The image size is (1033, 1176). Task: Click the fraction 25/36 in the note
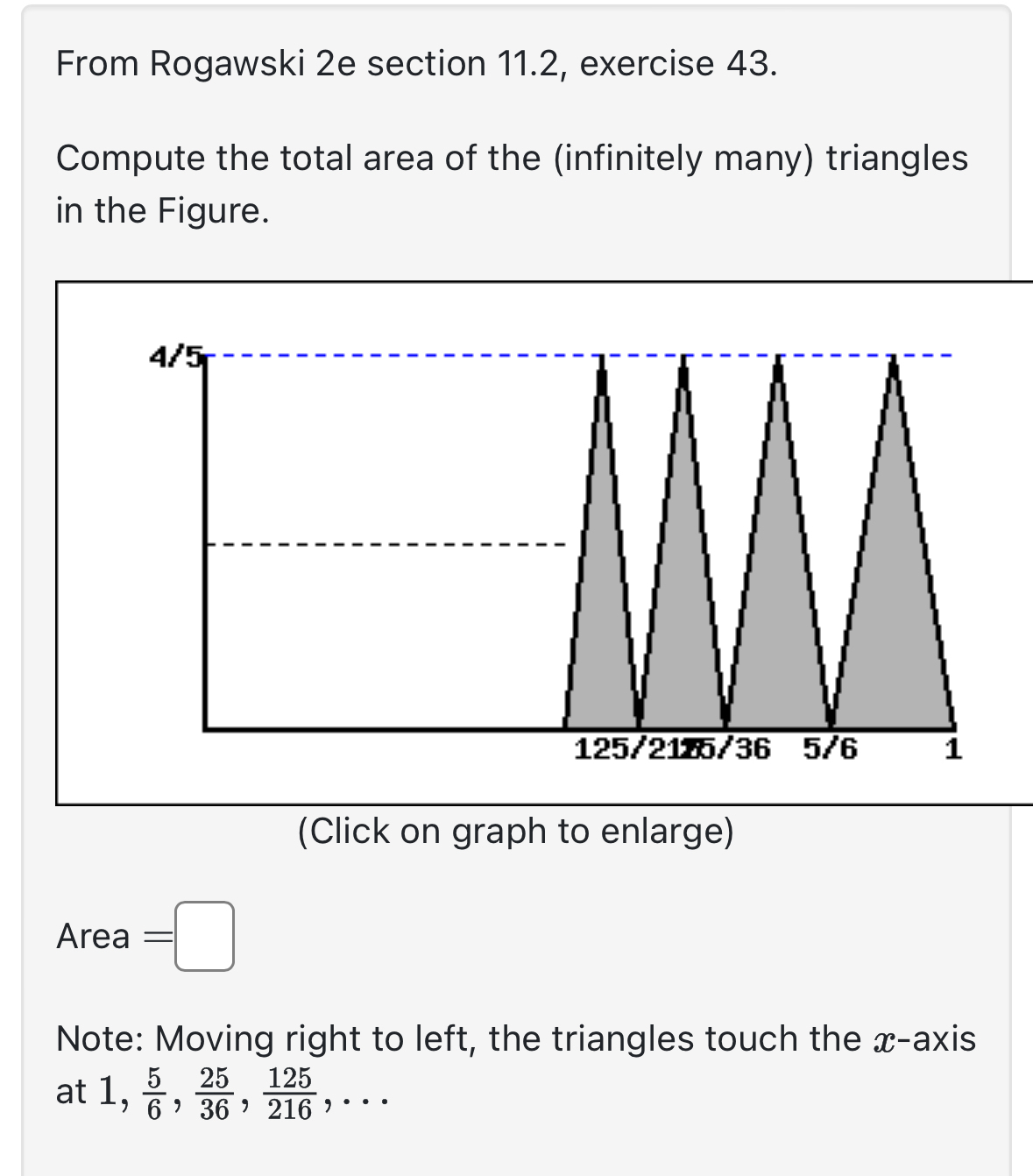[214, 1094]
